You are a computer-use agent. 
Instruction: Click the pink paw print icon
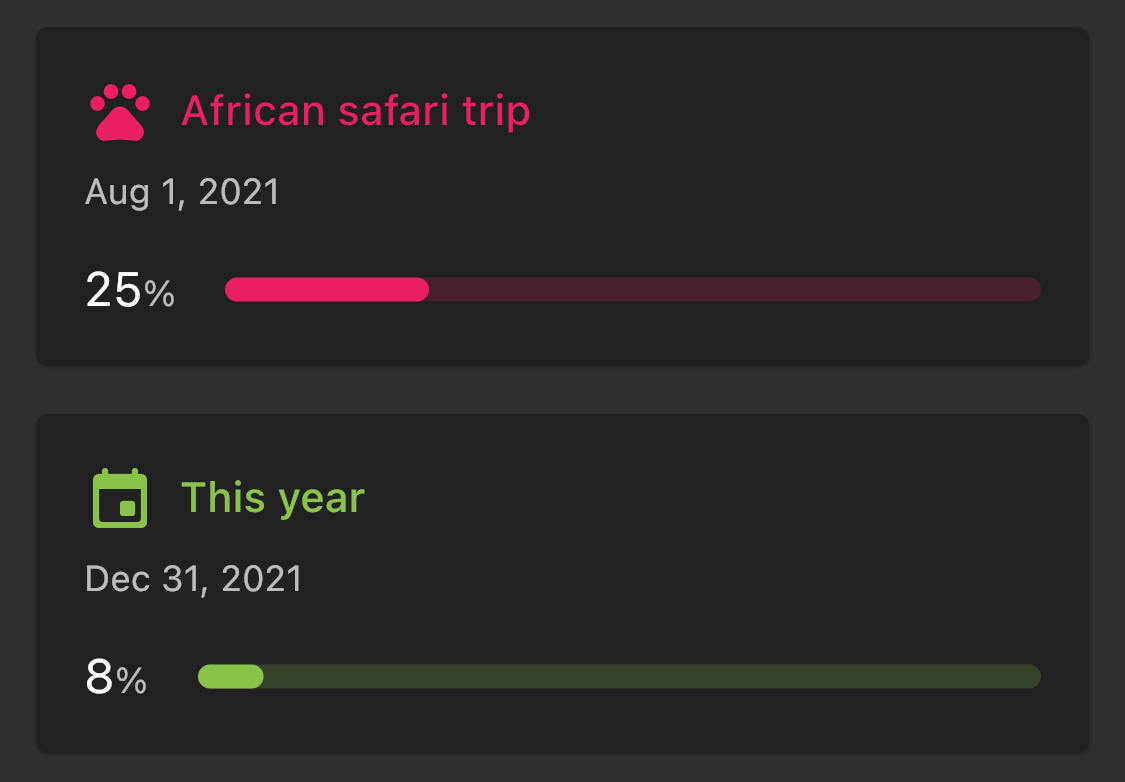tap(120, 112)
